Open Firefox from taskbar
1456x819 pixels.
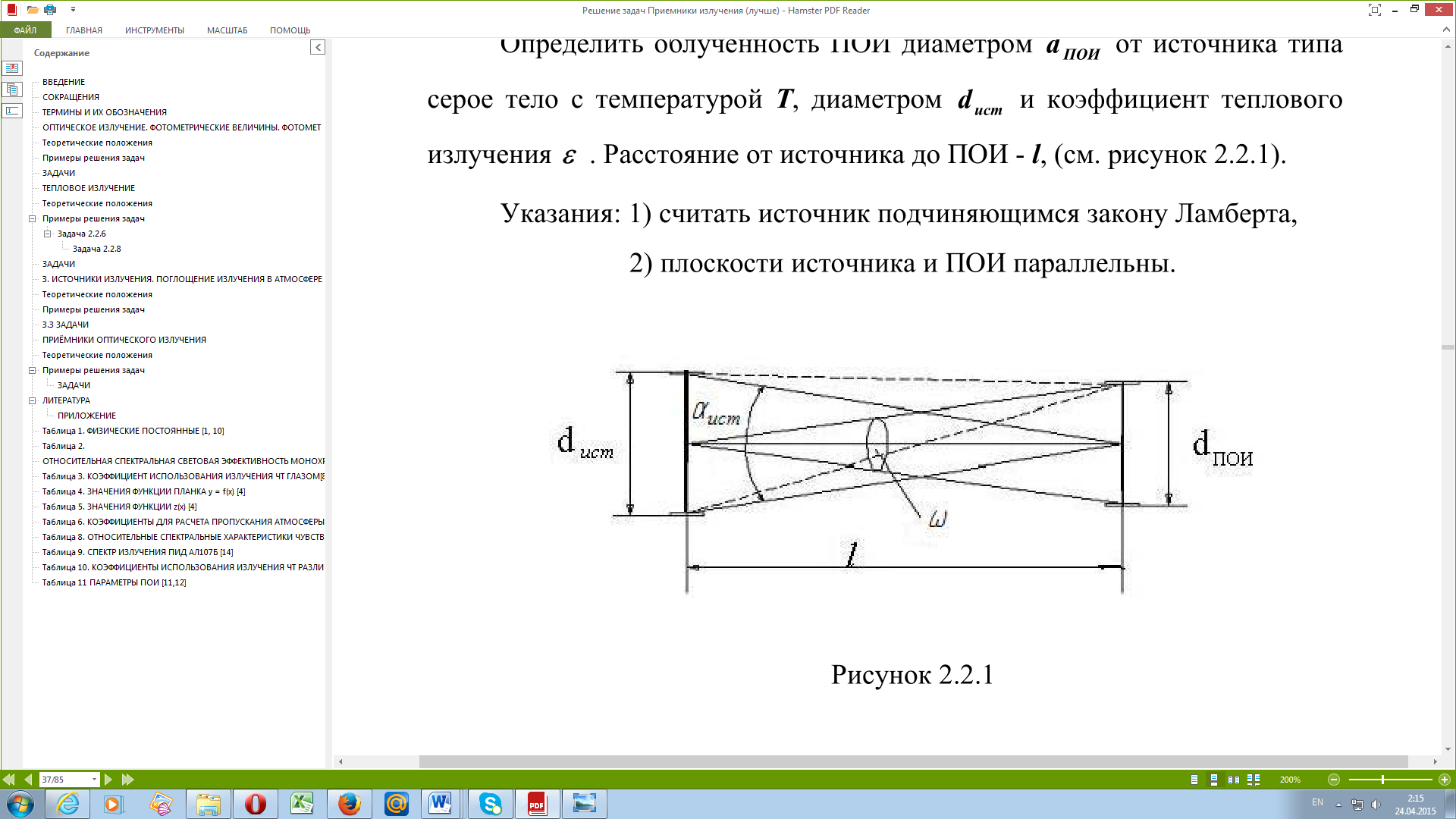point(349,804)
